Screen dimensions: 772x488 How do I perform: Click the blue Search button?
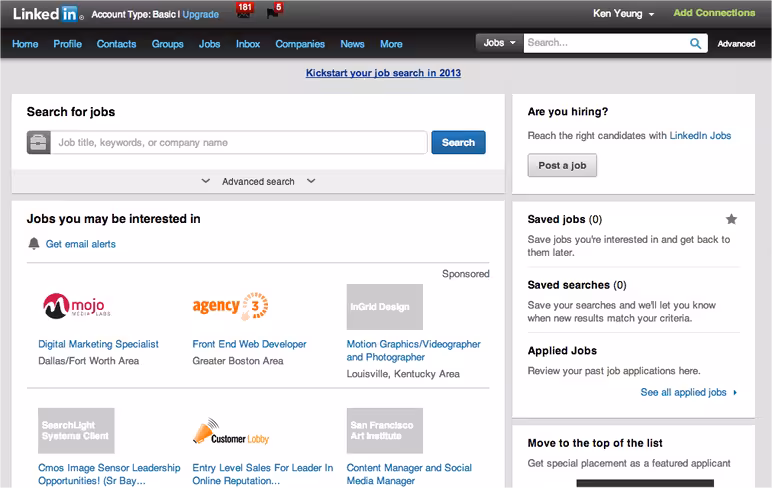(458, 142)
